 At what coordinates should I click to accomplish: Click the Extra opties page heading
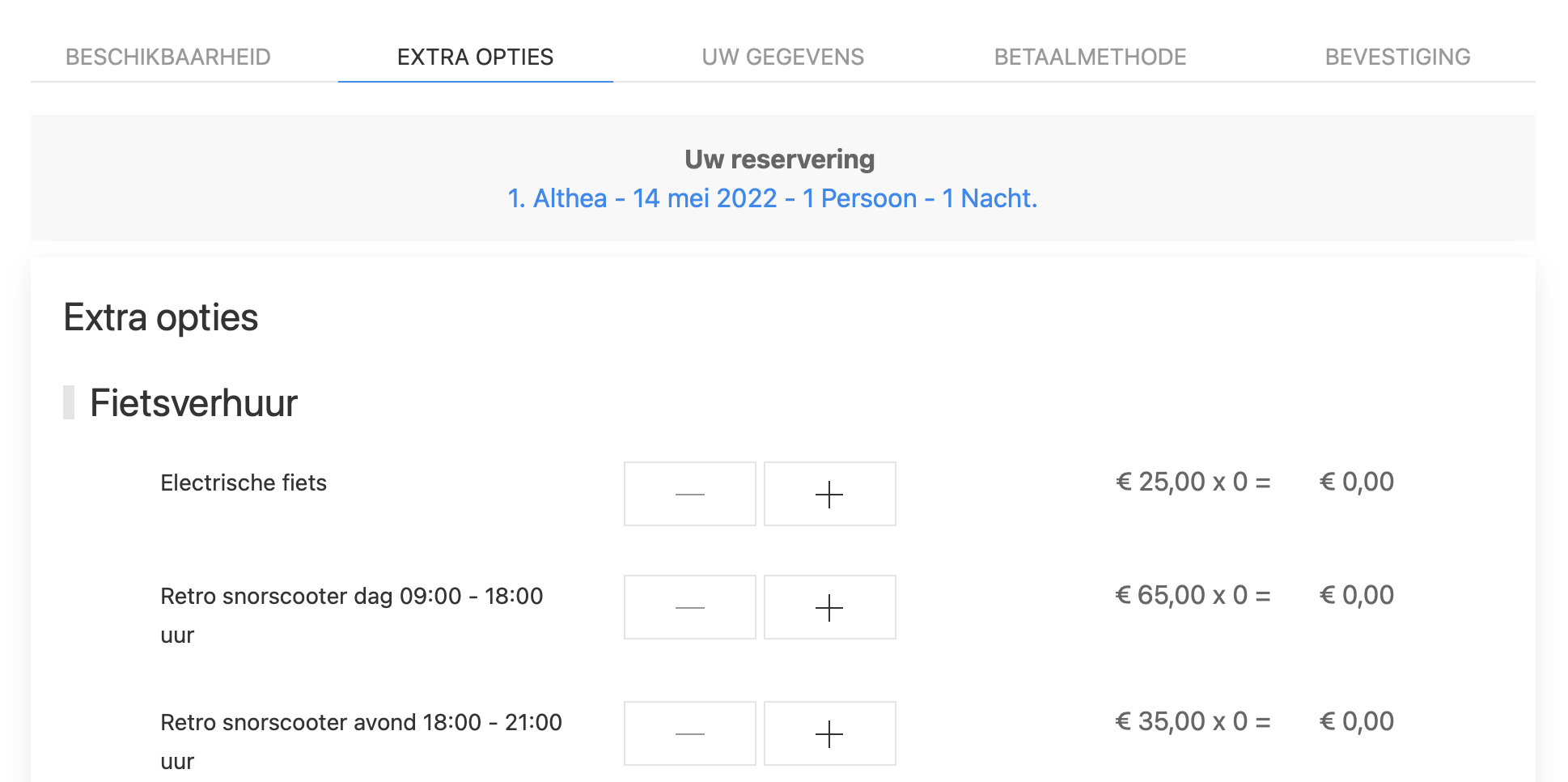[161, 317]
